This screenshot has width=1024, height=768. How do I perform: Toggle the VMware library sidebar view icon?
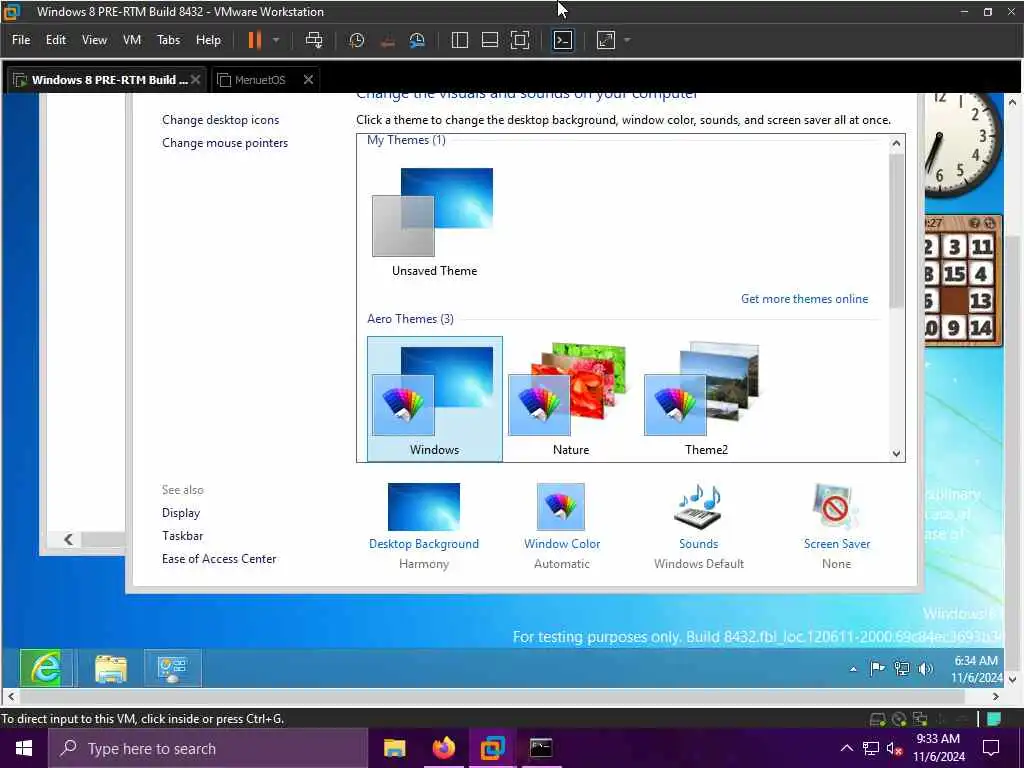coord(460,40)
